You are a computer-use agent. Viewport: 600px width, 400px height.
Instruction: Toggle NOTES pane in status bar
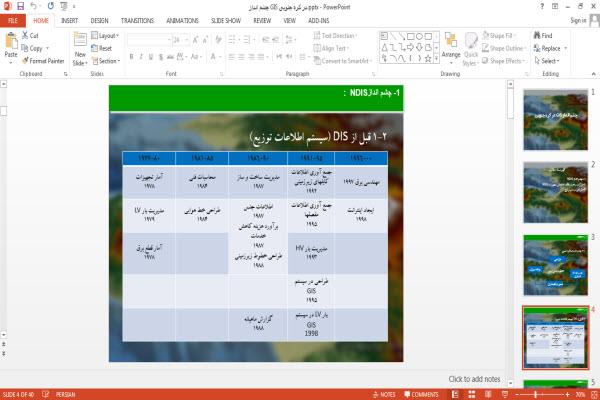[384, 394]
